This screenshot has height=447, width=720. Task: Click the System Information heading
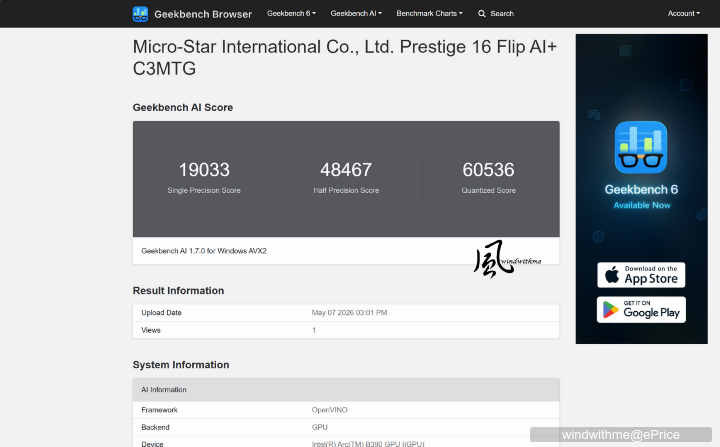pos(181,365)
